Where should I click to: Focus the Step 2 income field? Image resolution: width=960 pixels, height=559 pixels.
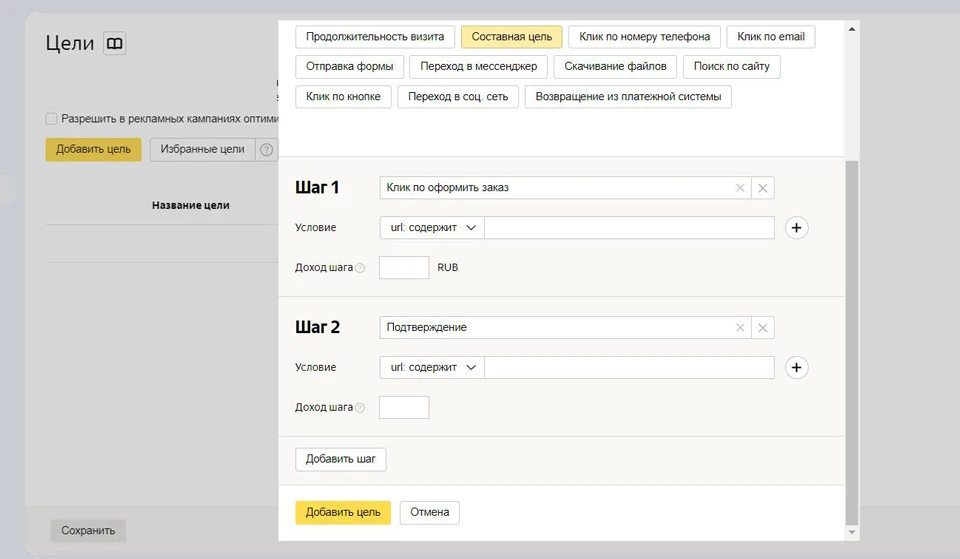click(404, 407)
